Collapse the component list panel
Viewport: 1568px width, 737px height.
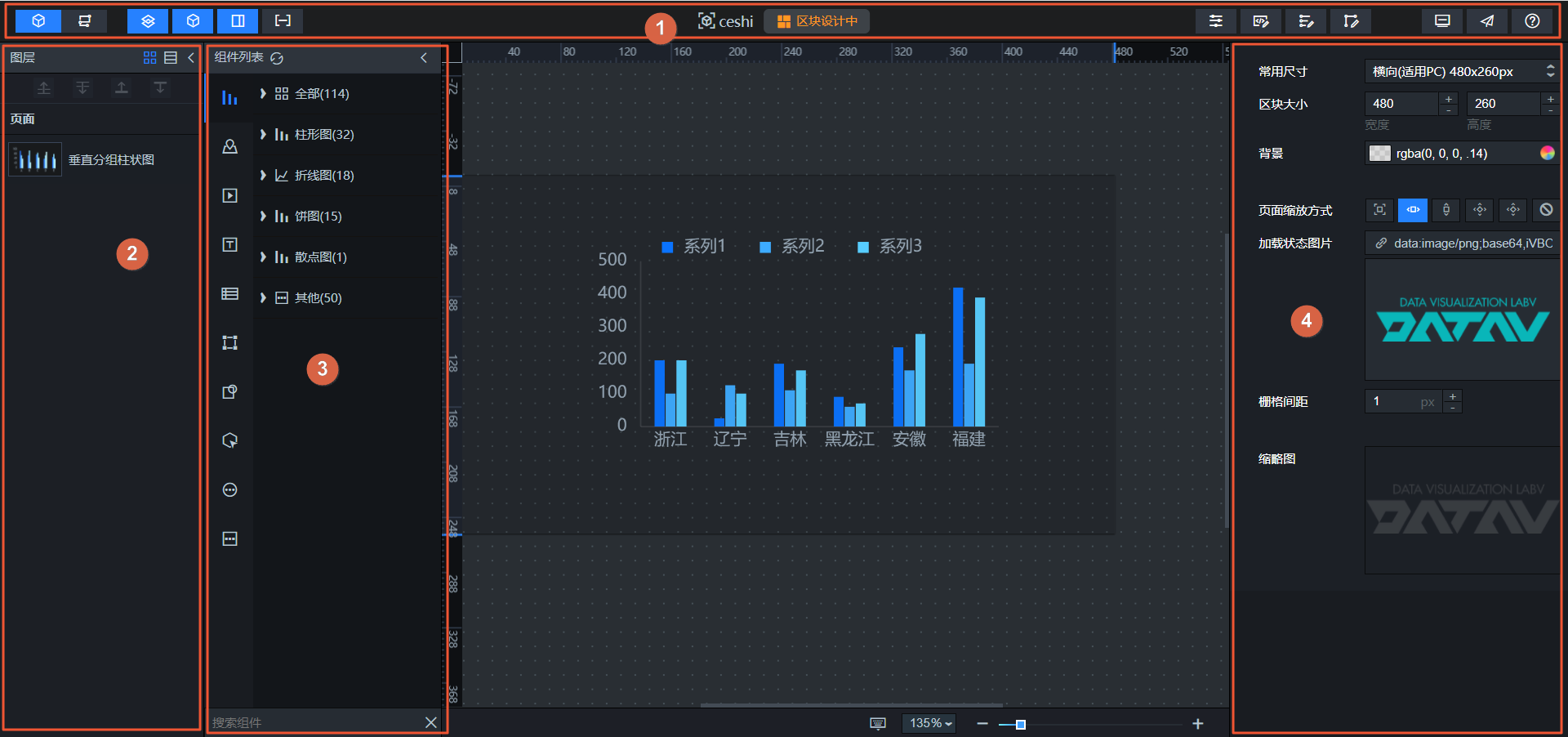tap(424, 57)
